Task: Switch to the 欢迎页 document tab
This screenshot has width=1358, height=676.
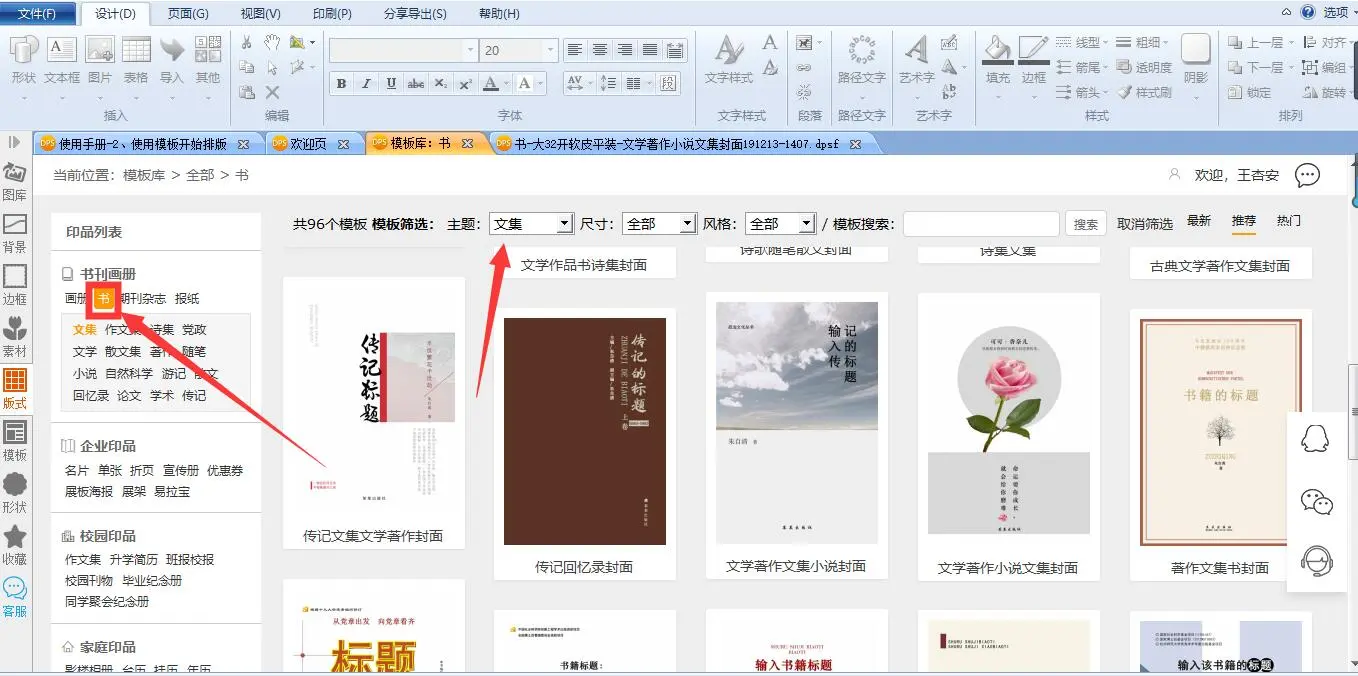Action: 308,144
